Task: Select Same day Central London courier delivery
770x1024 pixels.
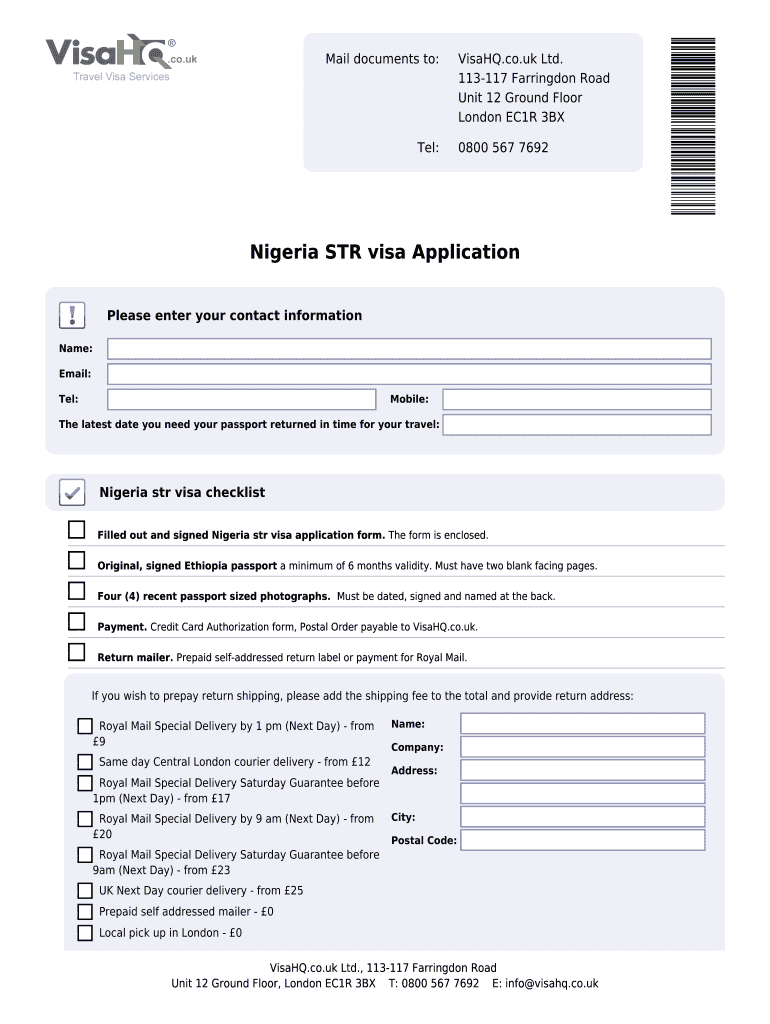Action: click(85, 762)
